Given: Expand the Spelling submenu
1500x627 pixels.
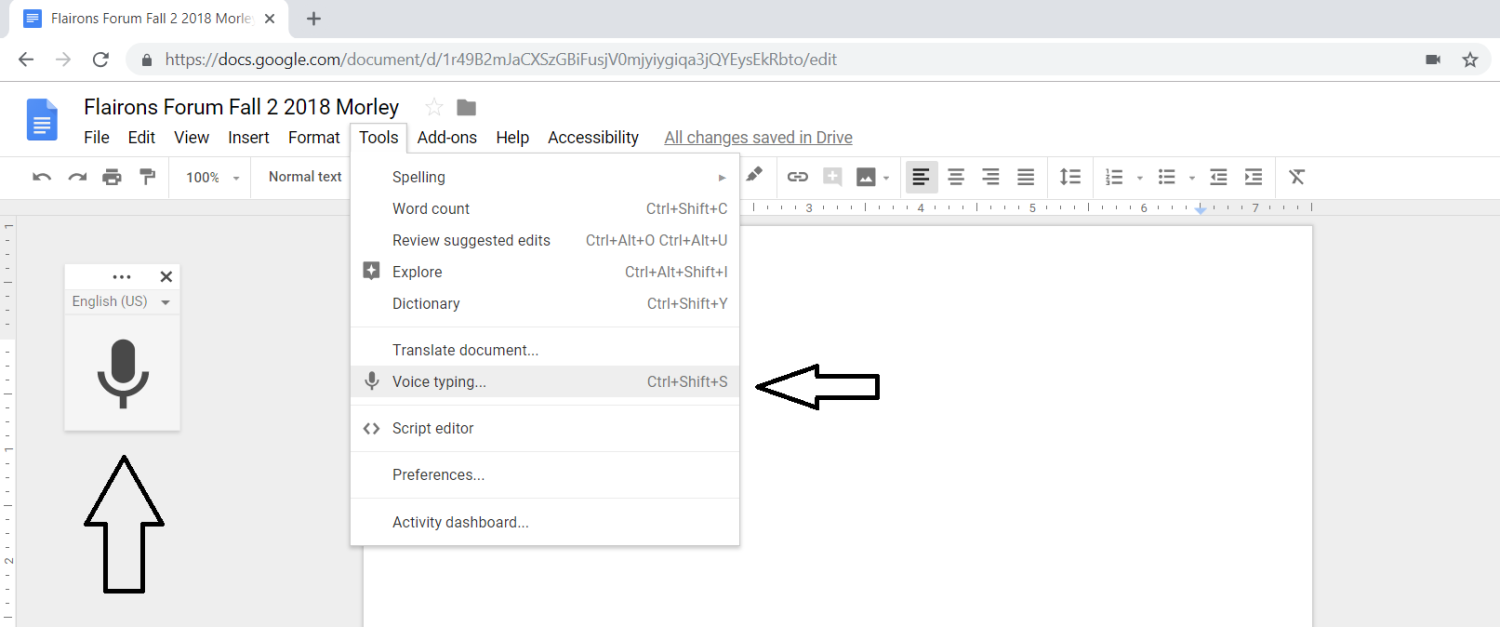Looking at the screenshot, I should tap(545, 177).
